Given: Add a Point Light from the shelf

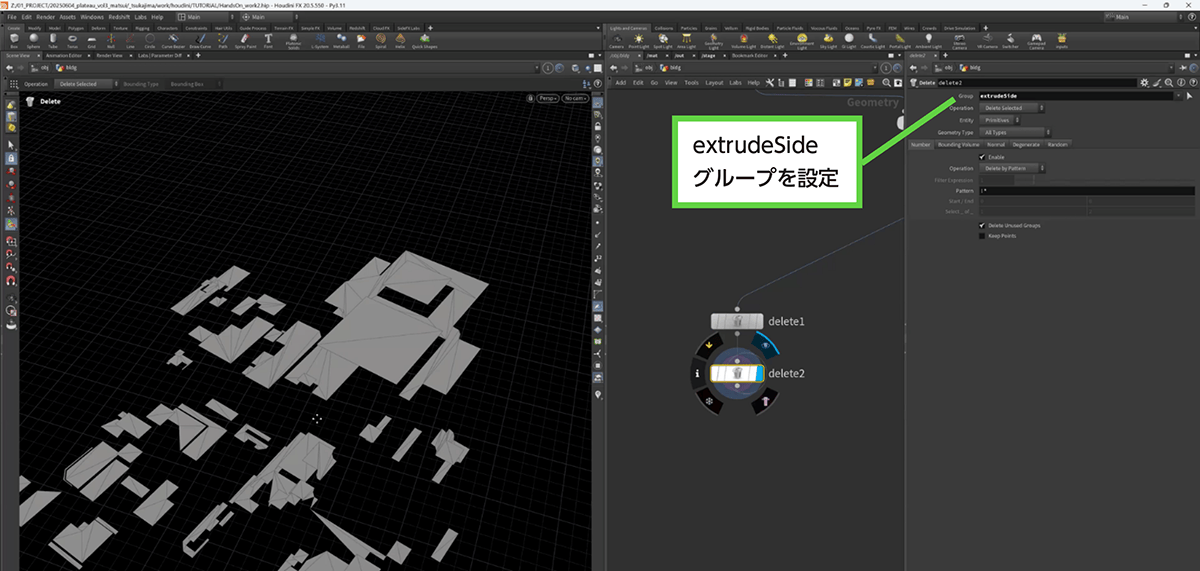Looking at the screenshot, I should (x=640, y=40).
